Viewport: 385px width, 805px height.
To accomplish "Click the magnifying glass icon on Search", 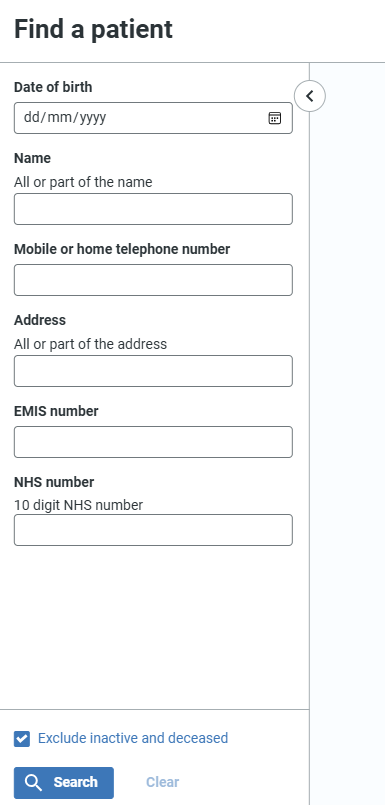I will coord(34,782).
